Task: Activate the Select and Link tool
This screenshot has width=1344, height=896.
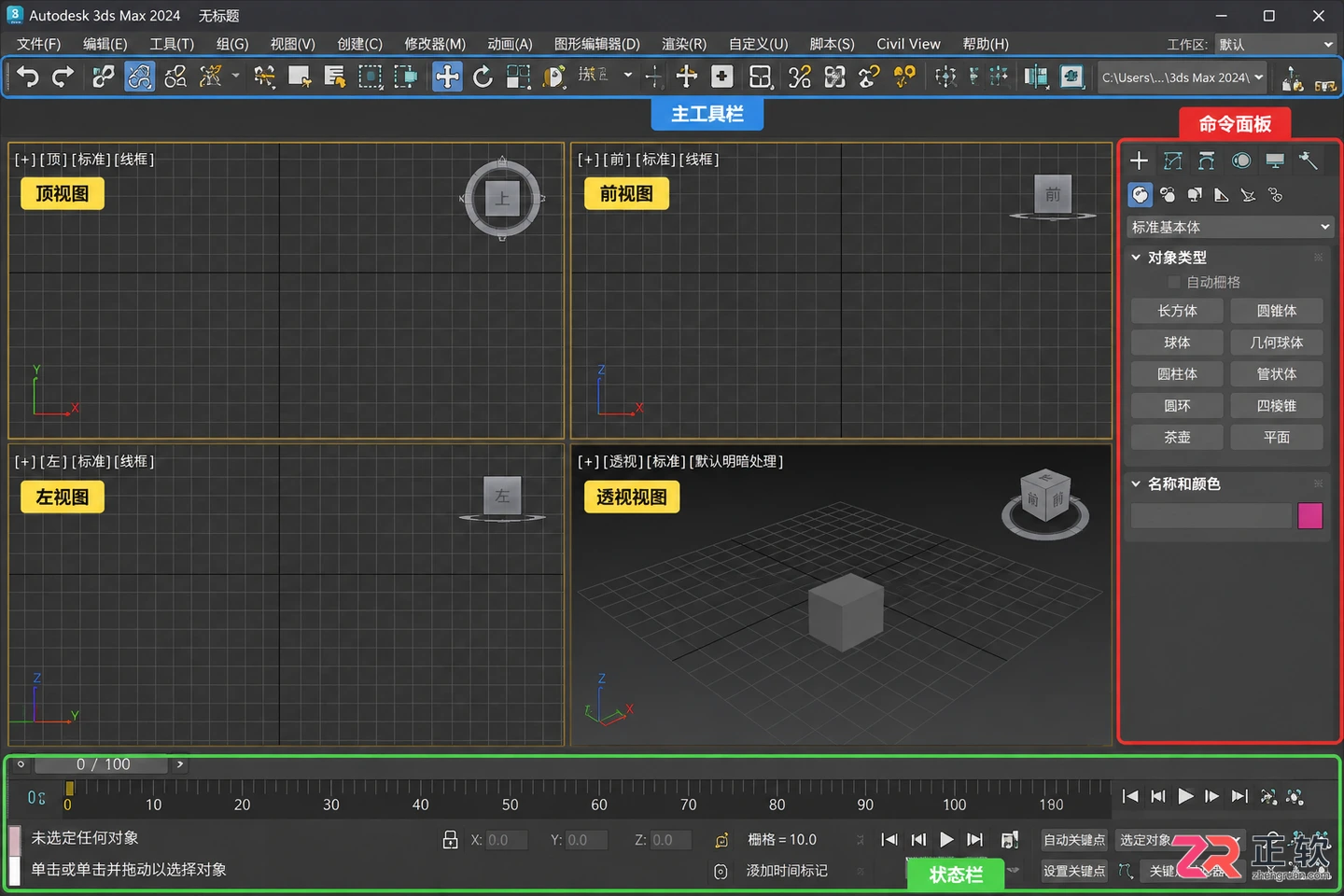Action: point(104,77)
